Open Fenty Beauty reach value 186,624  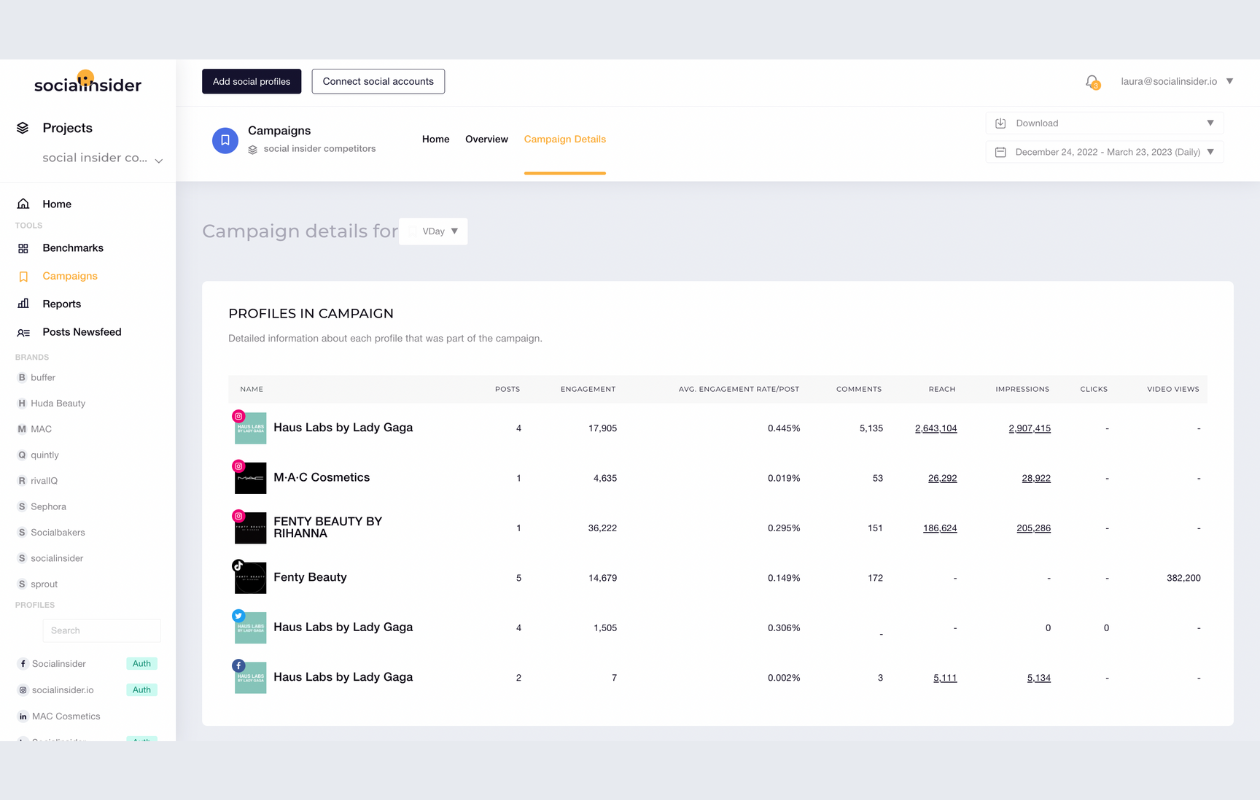pyautogui.click(x=940, y=528)
